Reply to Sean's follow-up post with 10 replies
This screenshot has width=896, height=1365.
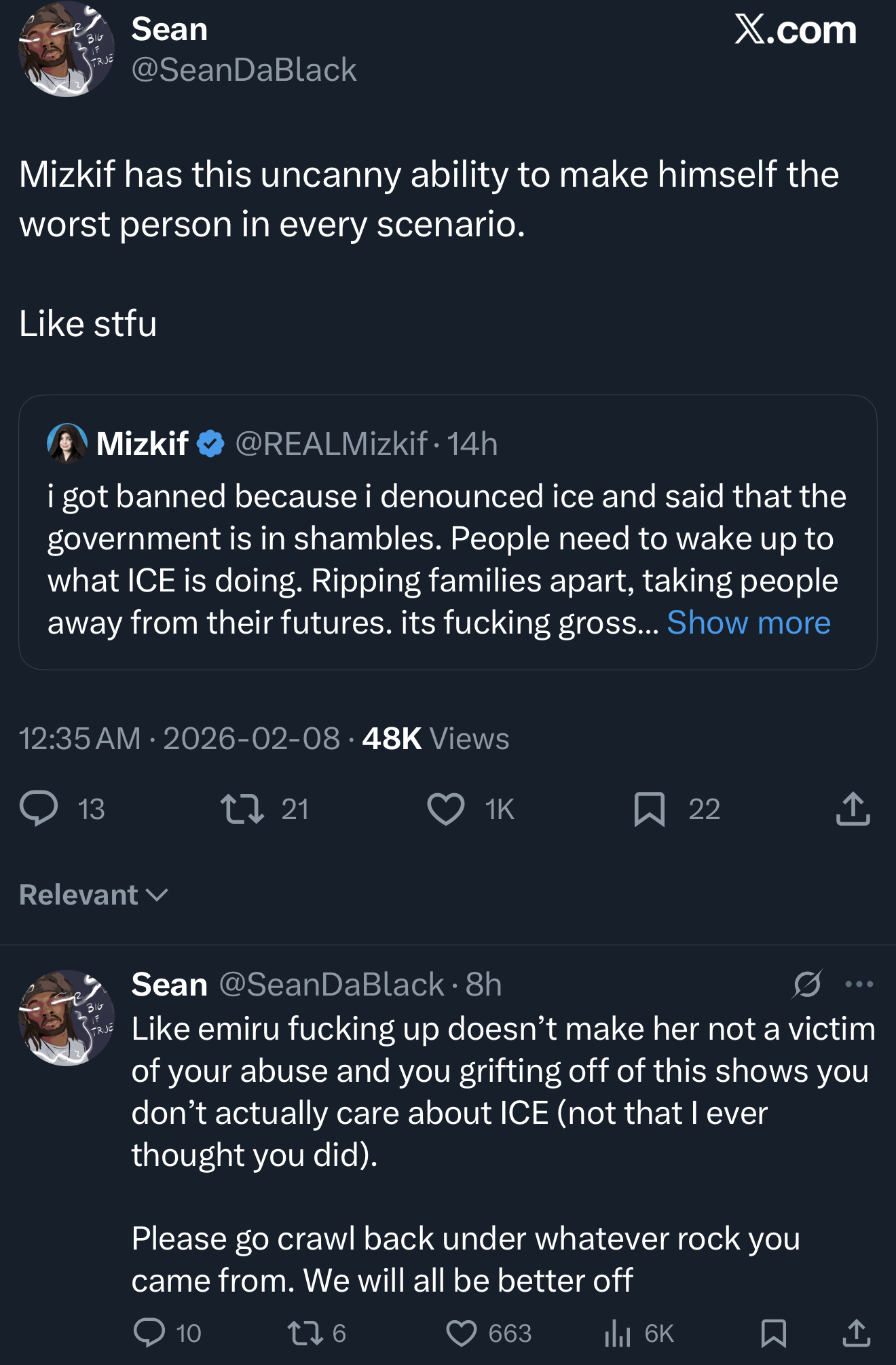(149, 1332)
